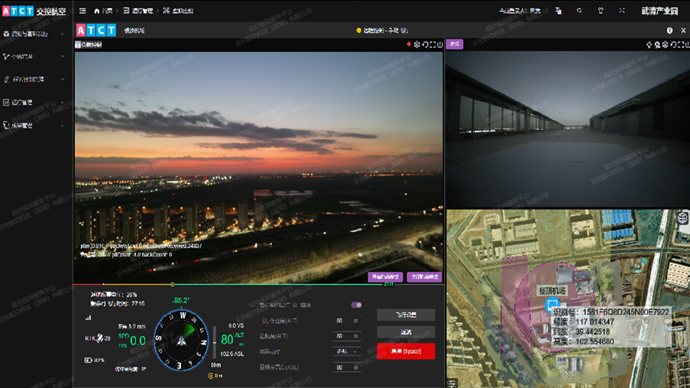Open dropdown in flight parameters panel
690x388 pixels.
coord(347,351)
